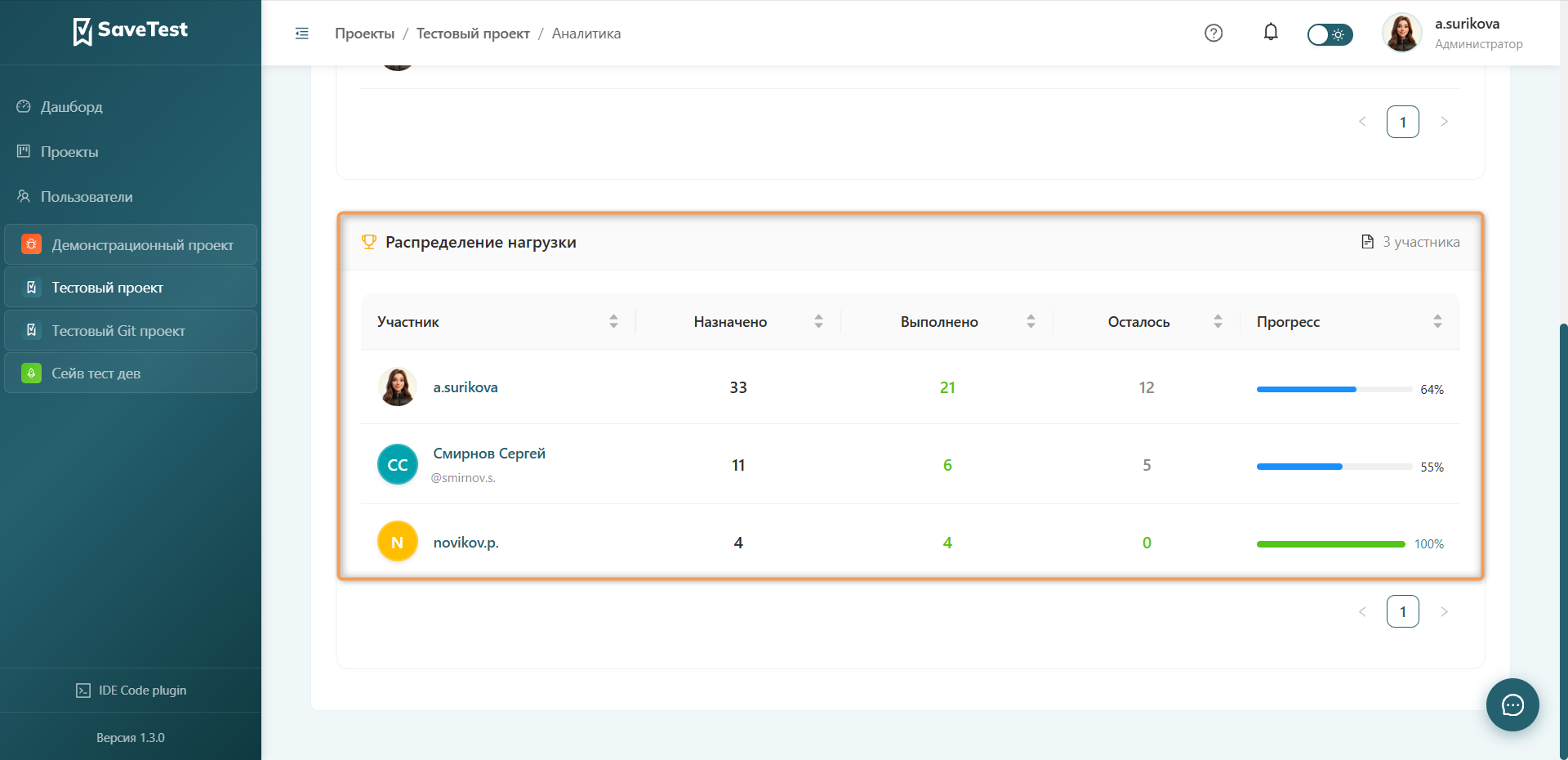Click a.surikova avatar in table row

[398, 387]
